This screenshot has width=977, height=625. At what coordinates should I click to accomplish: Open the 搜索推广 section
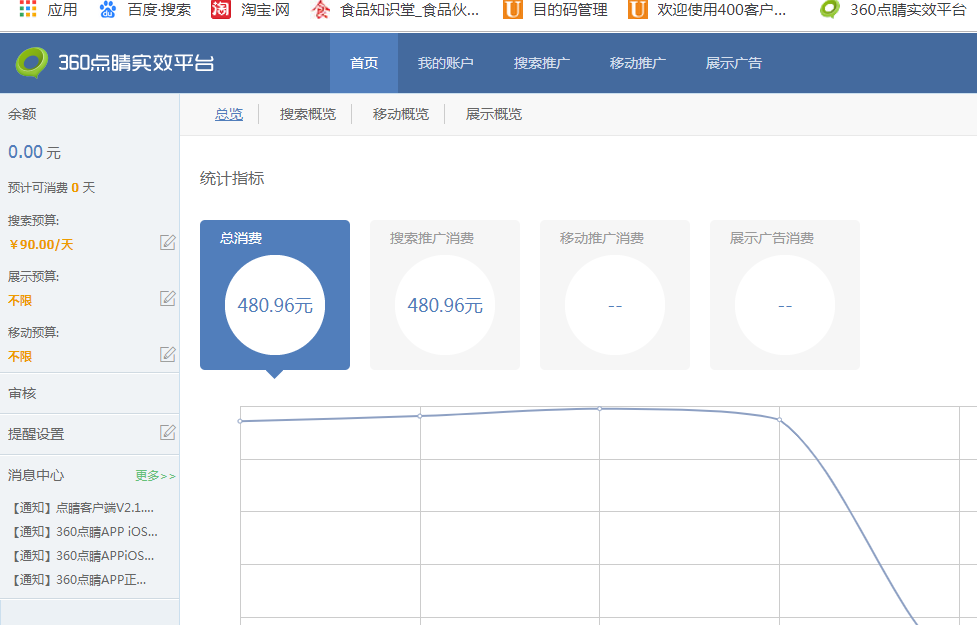pos(541,63)
